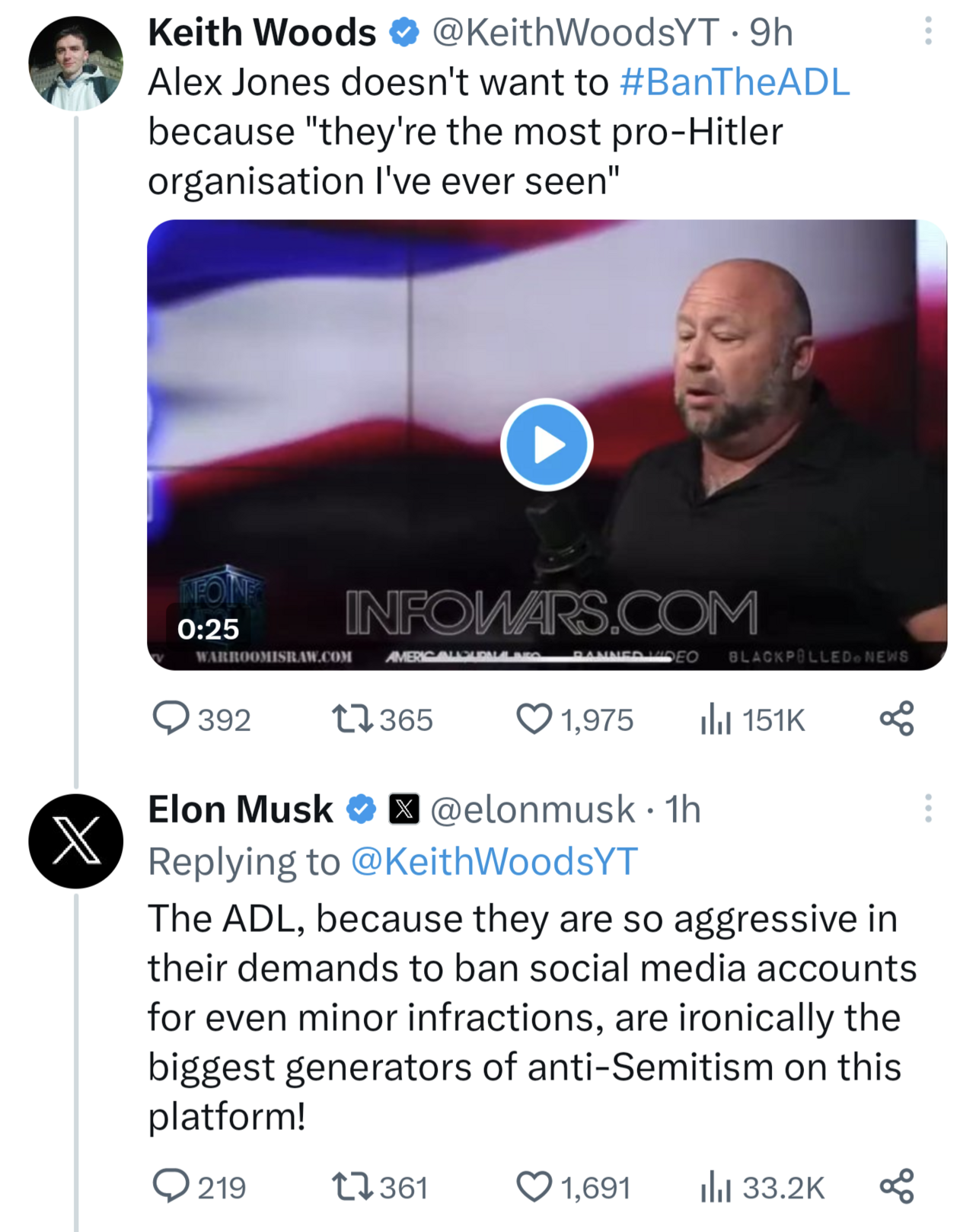Click the #BanTheADL hashtag
Screen dimensions: 976x1232
(x=735, y=82)
